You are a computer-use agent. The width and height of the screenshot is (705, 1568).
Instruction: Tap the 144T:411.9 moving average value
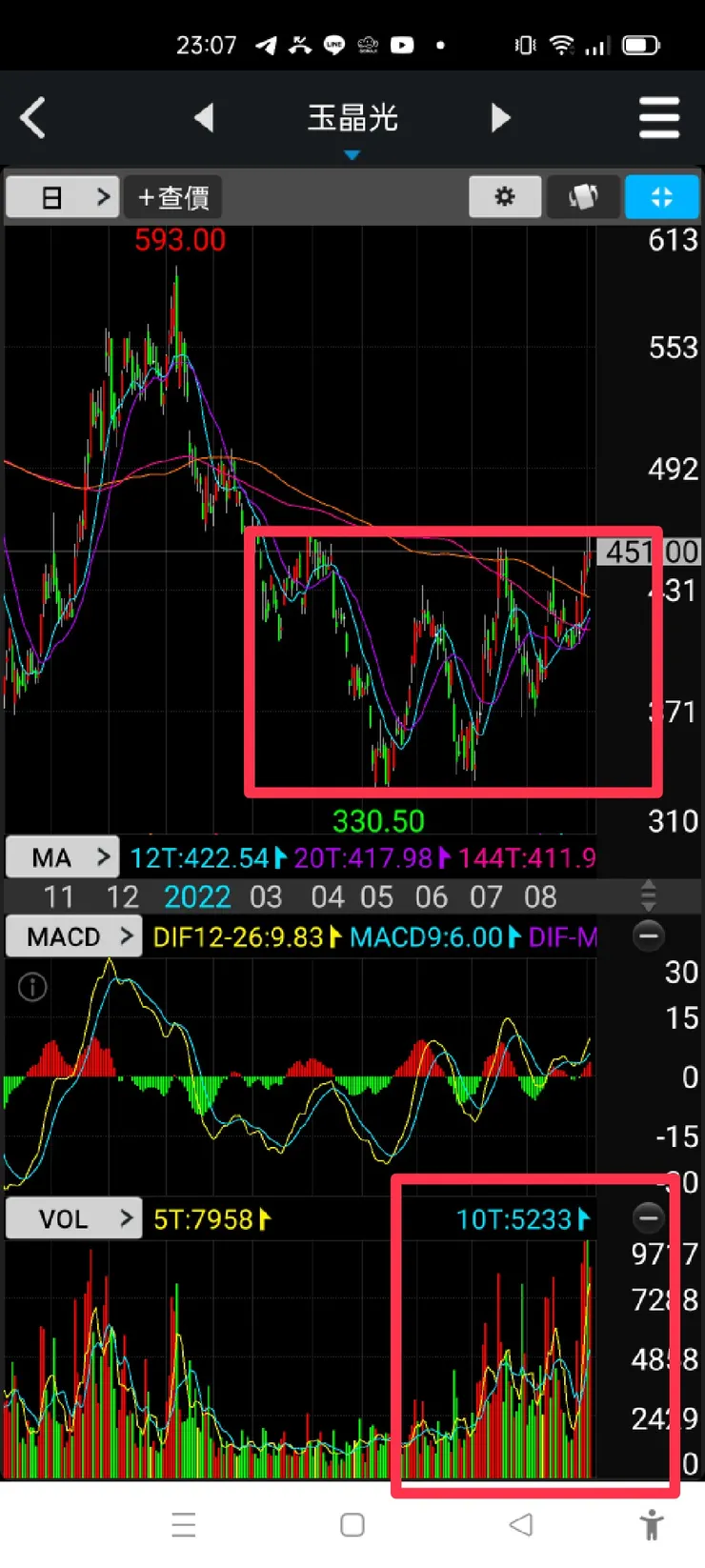(527, 858)
